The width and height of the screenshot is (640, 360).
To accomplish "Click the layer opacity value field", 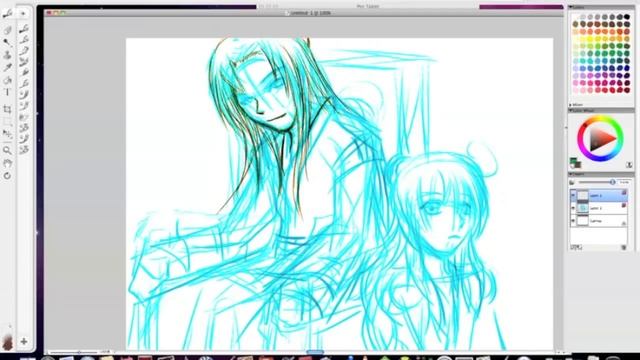I will click(624, 182).
